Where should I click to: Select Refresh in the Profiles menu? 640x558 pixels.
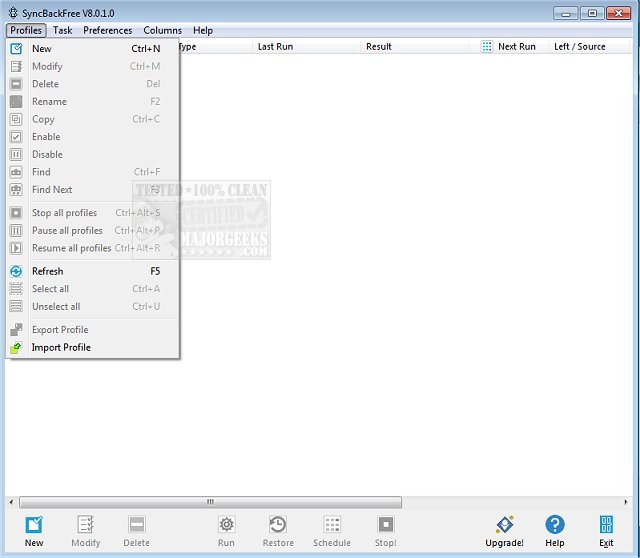click(x=47, y=271)
